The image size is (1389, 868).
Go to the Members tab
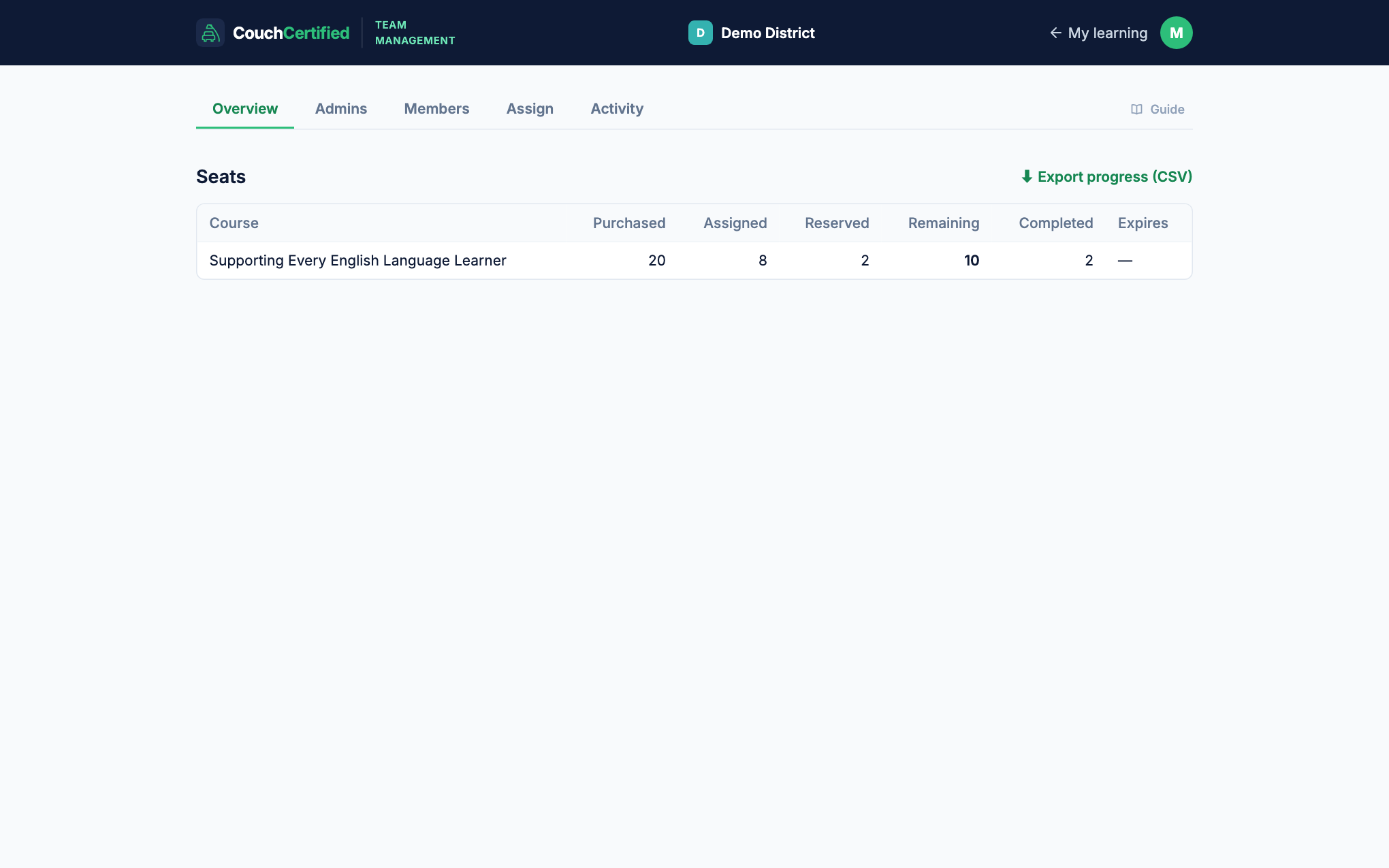click(436, 108)
